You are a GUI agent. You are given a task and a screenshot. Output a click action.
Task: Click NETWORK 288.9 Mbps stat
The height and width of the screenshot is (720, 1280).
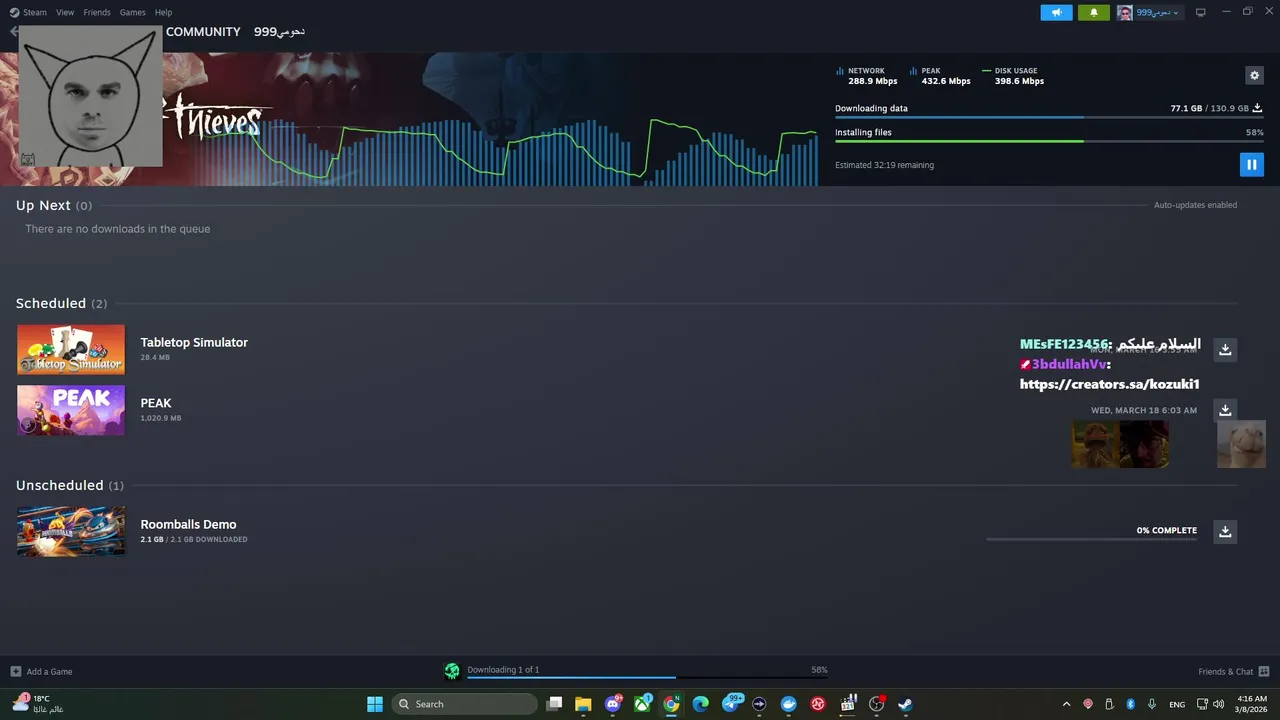coord(867,76)
